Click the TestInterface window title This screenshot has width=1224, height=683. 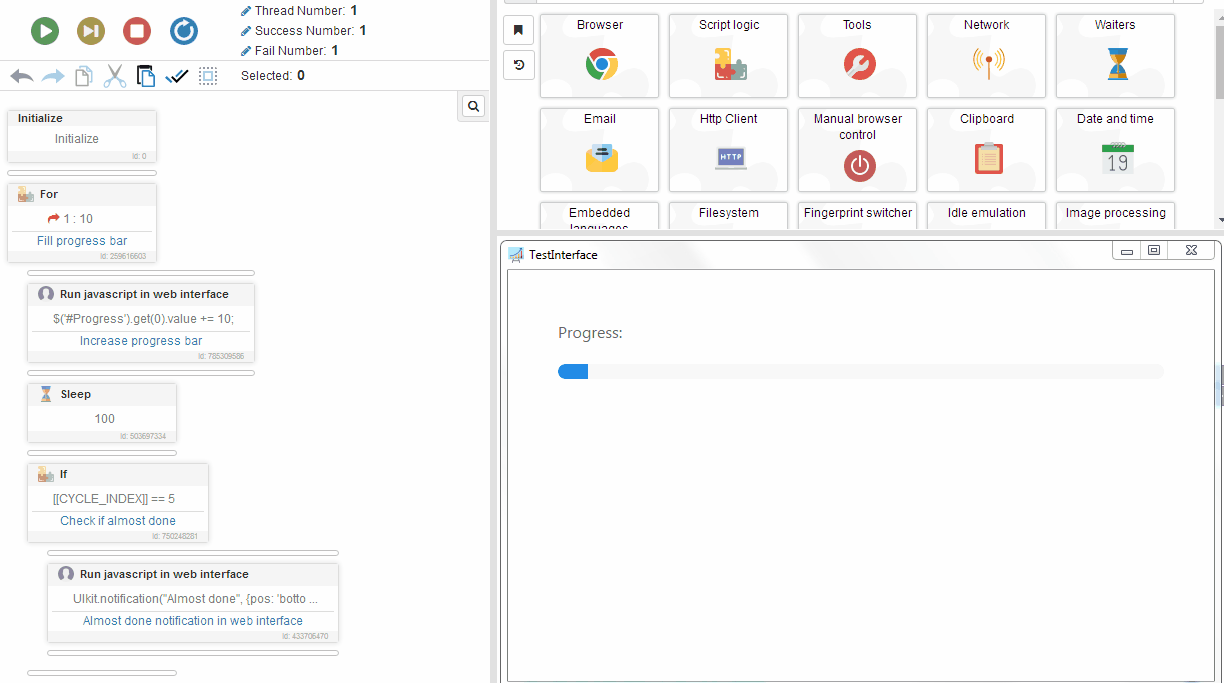point(563,255)
